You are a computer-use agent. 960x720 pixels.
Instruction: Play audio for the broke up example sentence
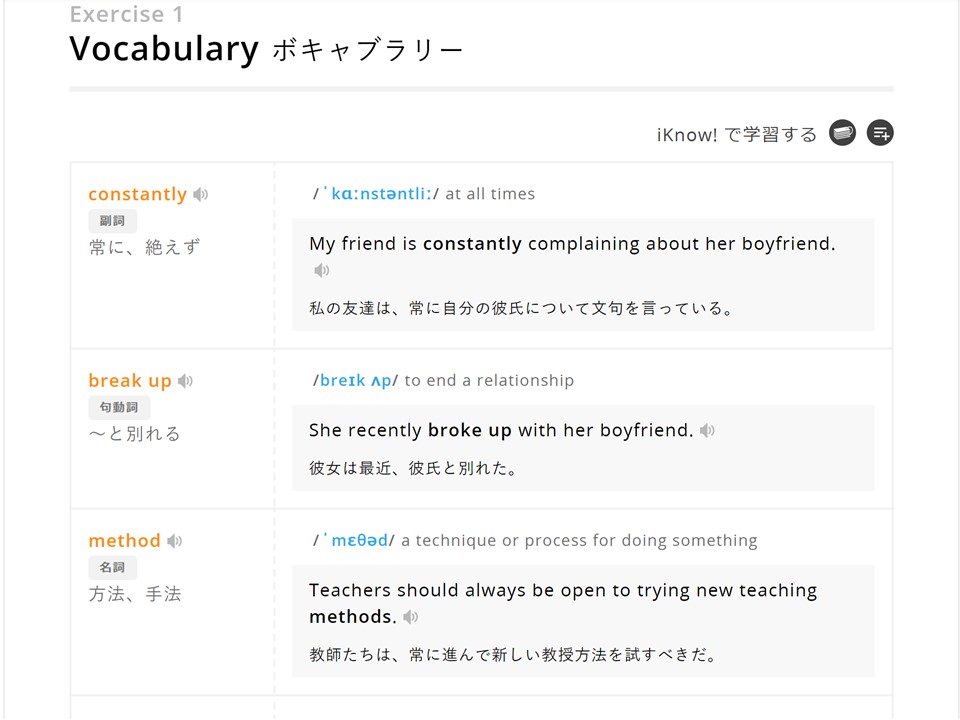[x=707, y=430]
